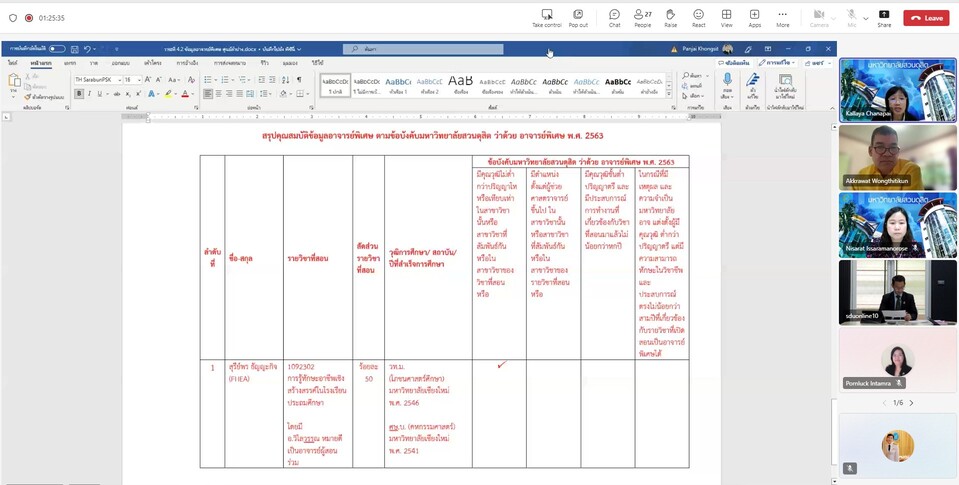Screen dimensions: 959x485
Task: Click Justify alignment icon
Action: [x=240, y=94]
